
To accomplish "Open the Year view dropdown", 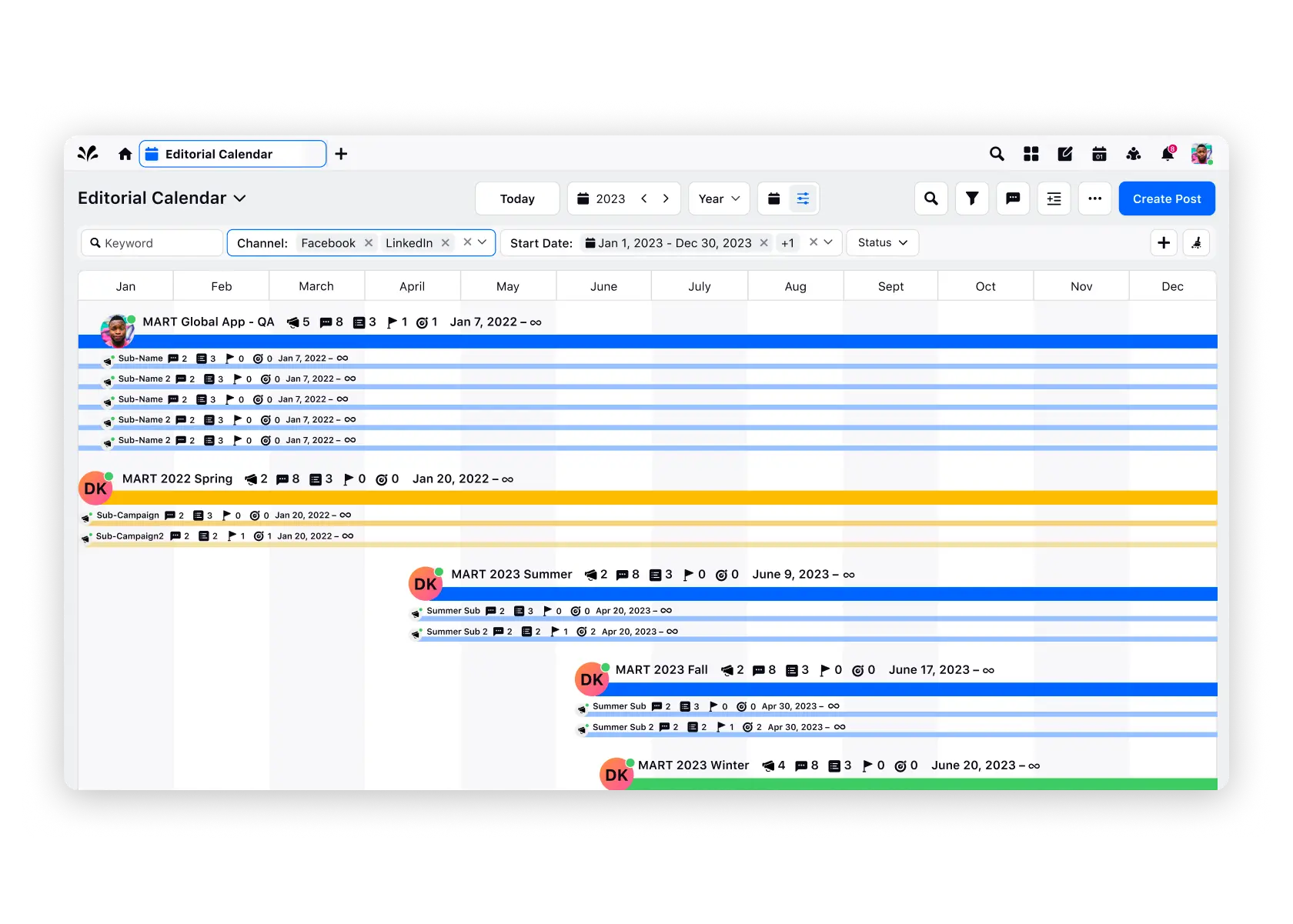I will (718, 198).
